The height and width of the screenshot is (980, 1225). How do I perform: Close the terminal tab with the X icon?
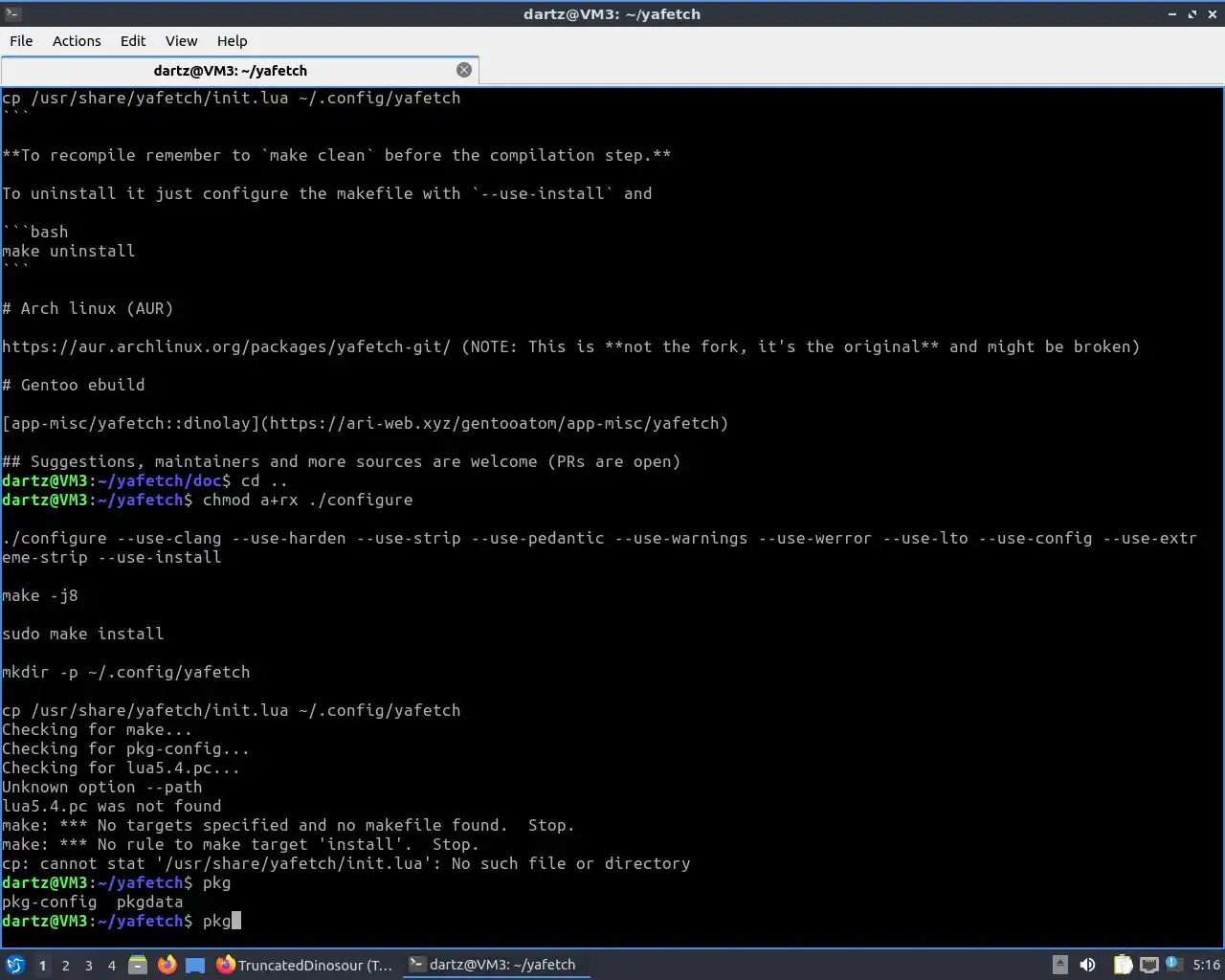click(464, 70)
